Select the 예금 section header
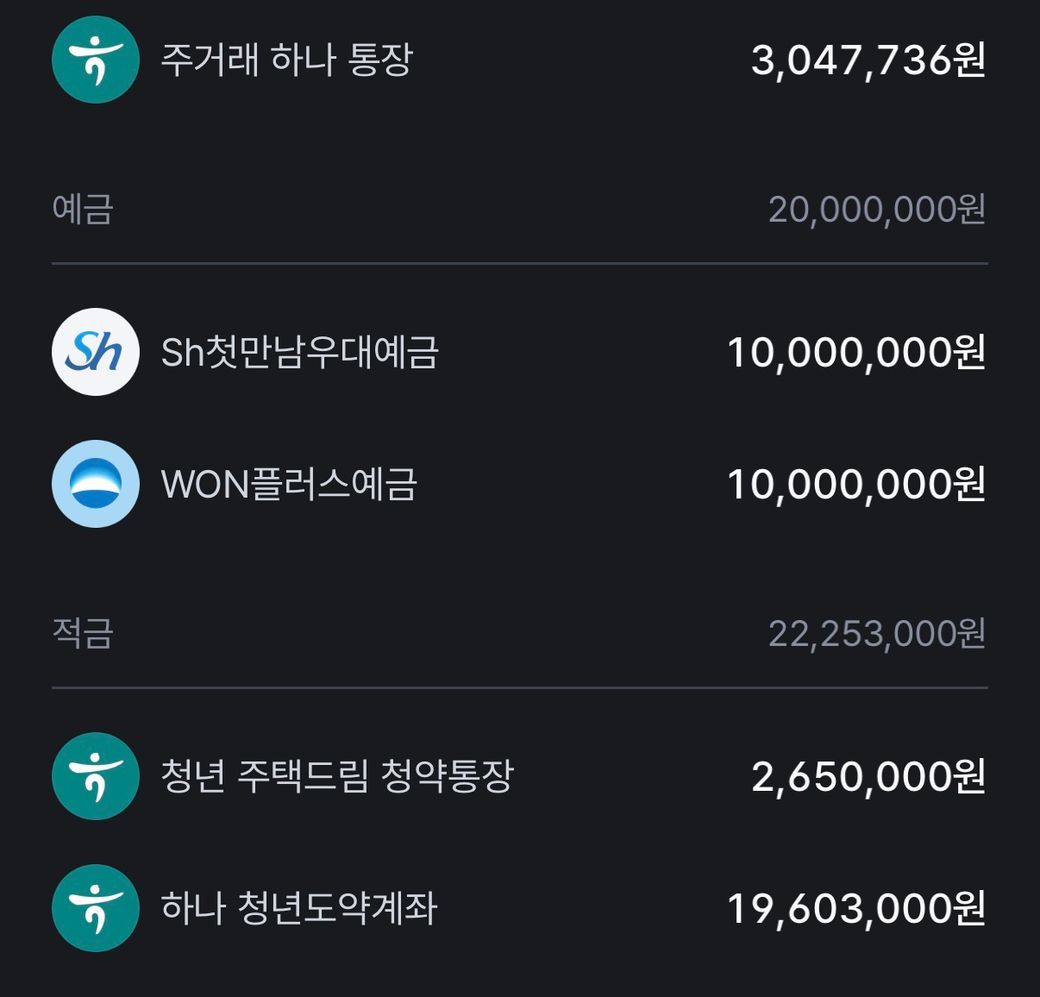 point(83,210)
